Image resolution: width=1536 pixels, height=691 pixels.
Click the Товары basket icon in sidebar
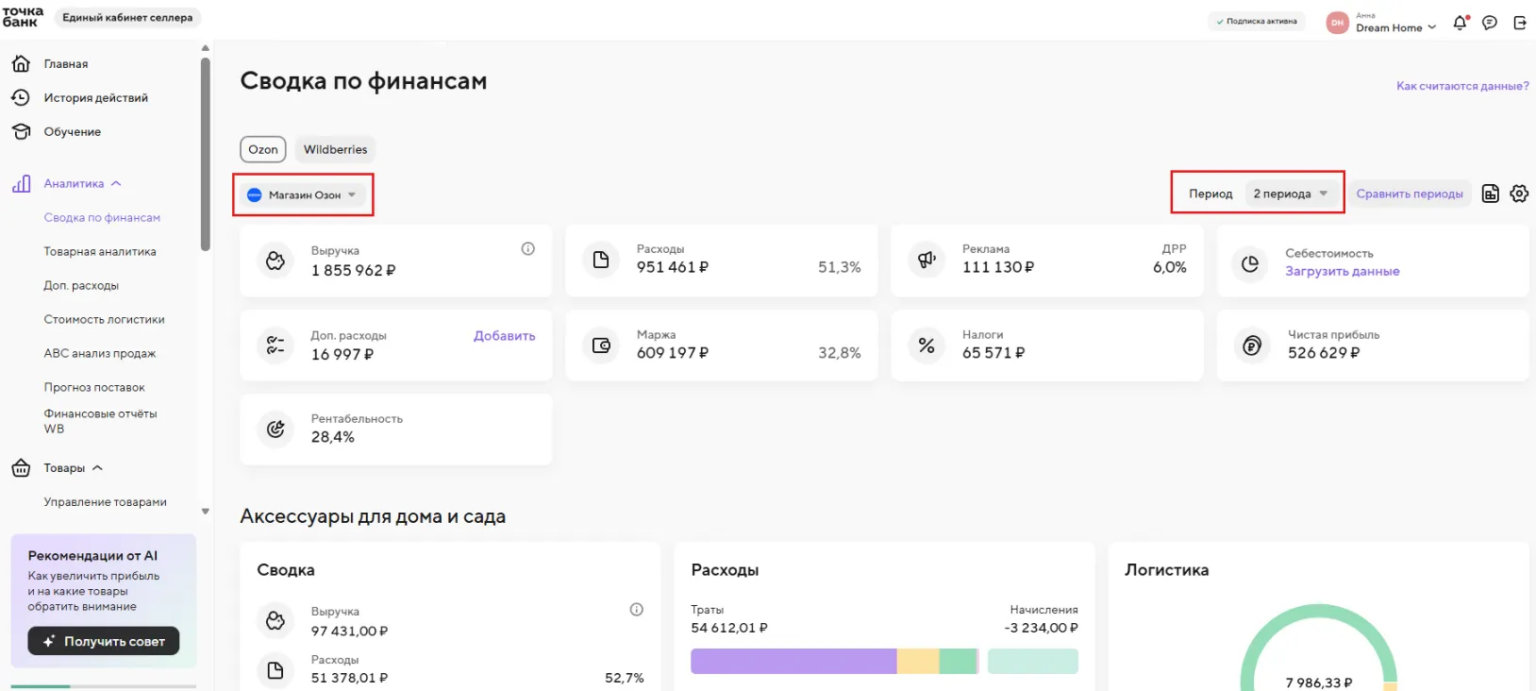click(20, 468)
